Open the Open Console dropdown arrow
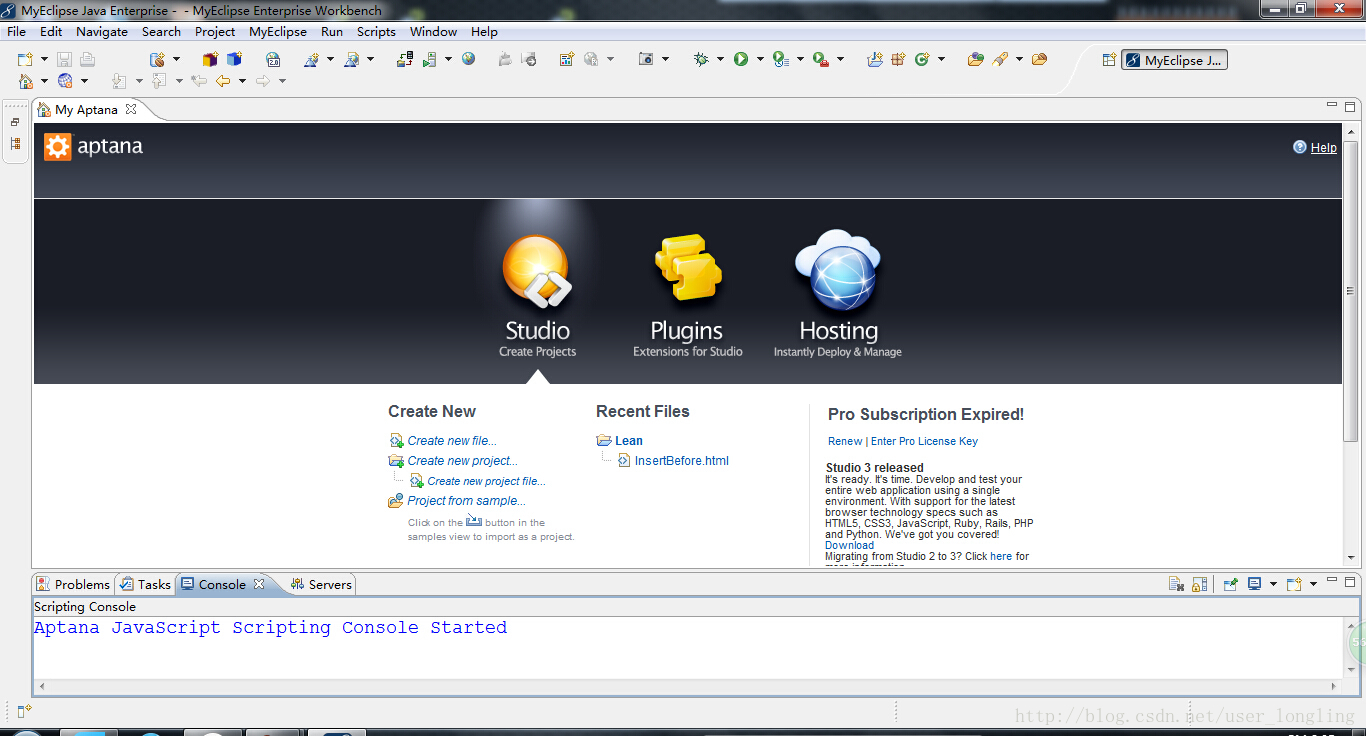 click(x=1313, y=584)
